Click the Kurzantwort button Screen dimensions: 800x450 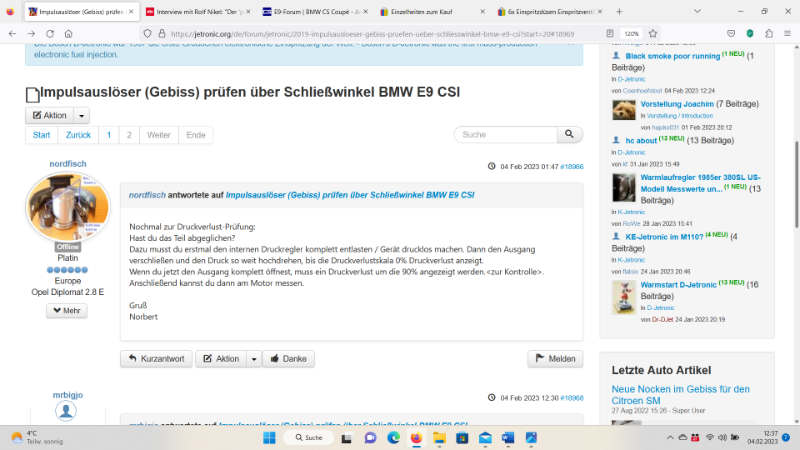click(156, 358)
